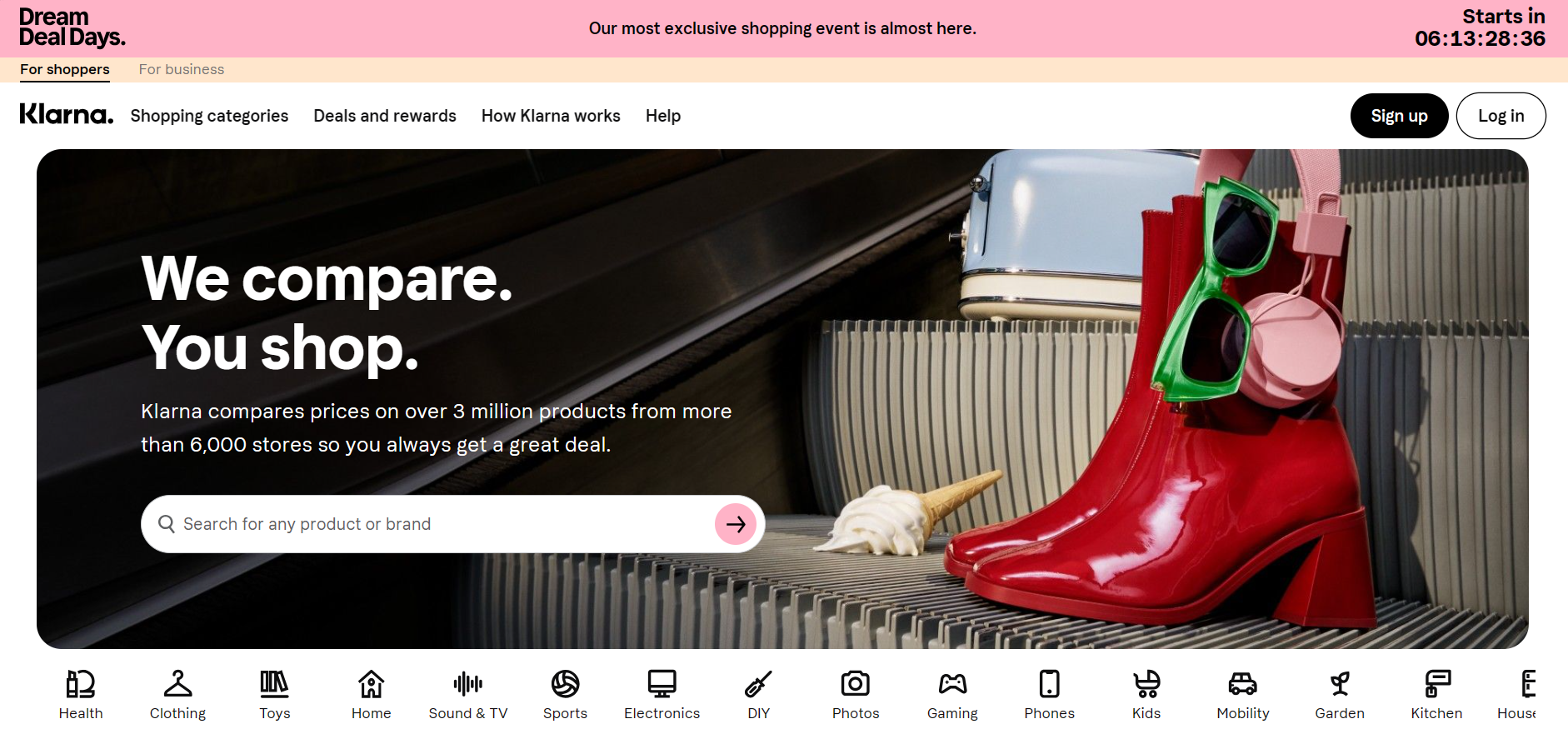Image resolution: width=1568 pixels, height=729 pixels.
Task: Click the Sign up button
Action: click(1400, 116)
